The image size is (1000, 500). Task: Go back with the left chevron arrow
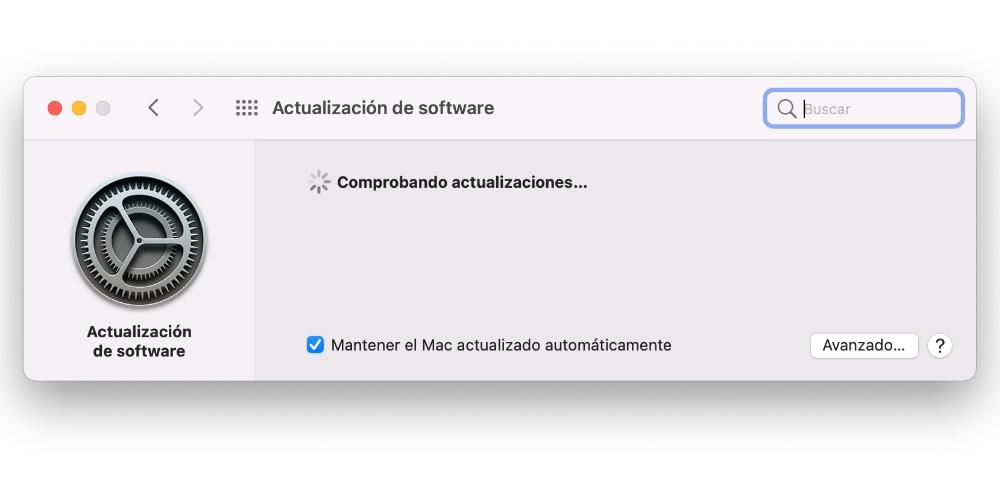(x=153, y=108)
